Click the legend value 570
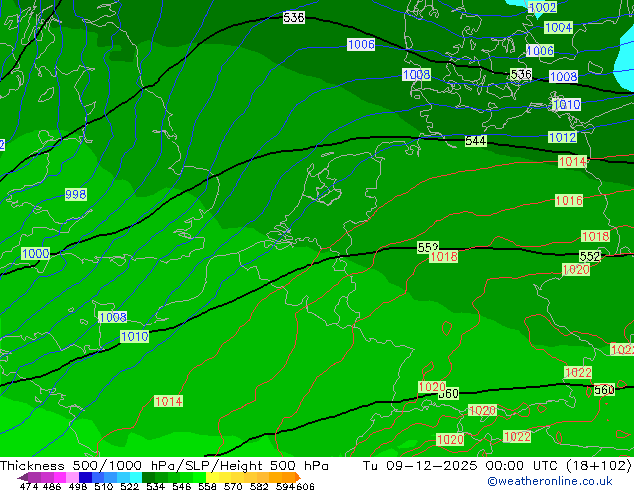The height and width of the screenshot is (490, 634). [233, 486]
